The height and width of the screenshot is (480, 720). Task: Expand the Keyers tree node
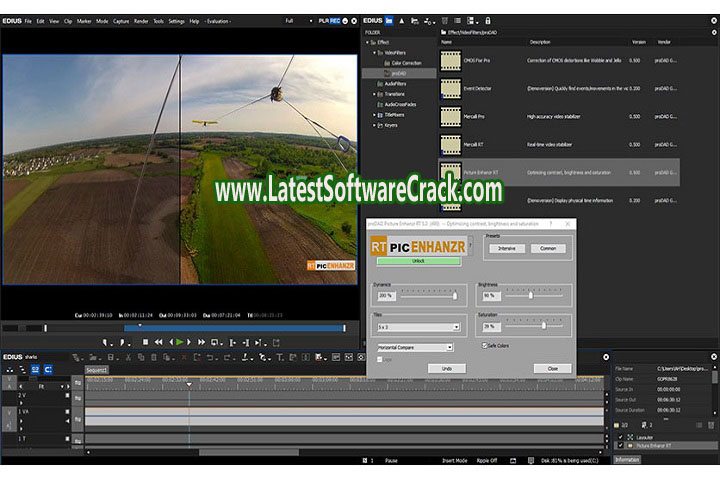click(x=374, y=125)
